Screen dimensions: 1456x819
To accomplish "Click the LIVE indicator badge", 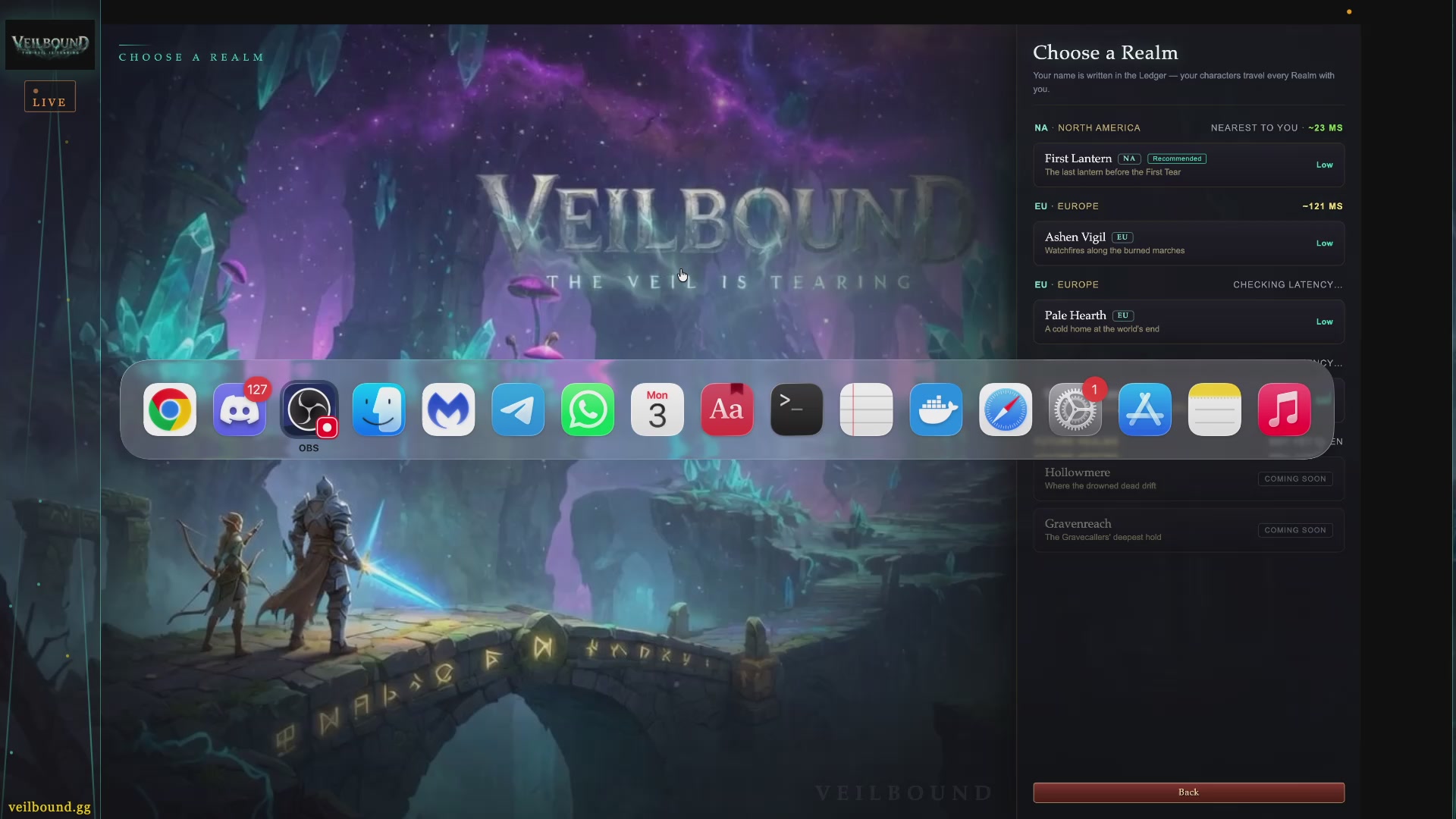I will pos(50,96).
